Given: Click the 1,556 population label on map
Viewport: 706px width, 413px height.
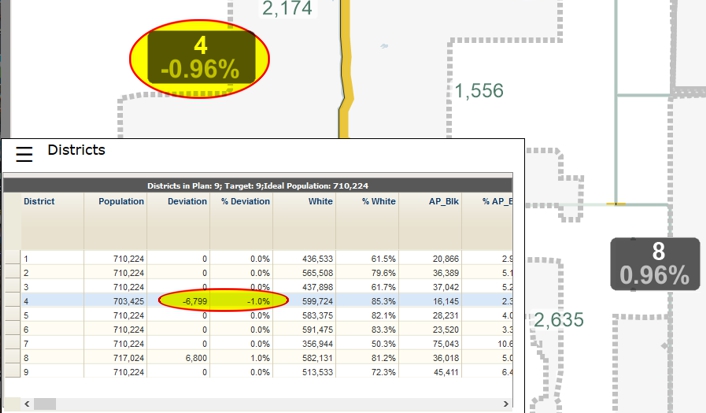Looking at the screenshot, I should click(x=478, y=92).
